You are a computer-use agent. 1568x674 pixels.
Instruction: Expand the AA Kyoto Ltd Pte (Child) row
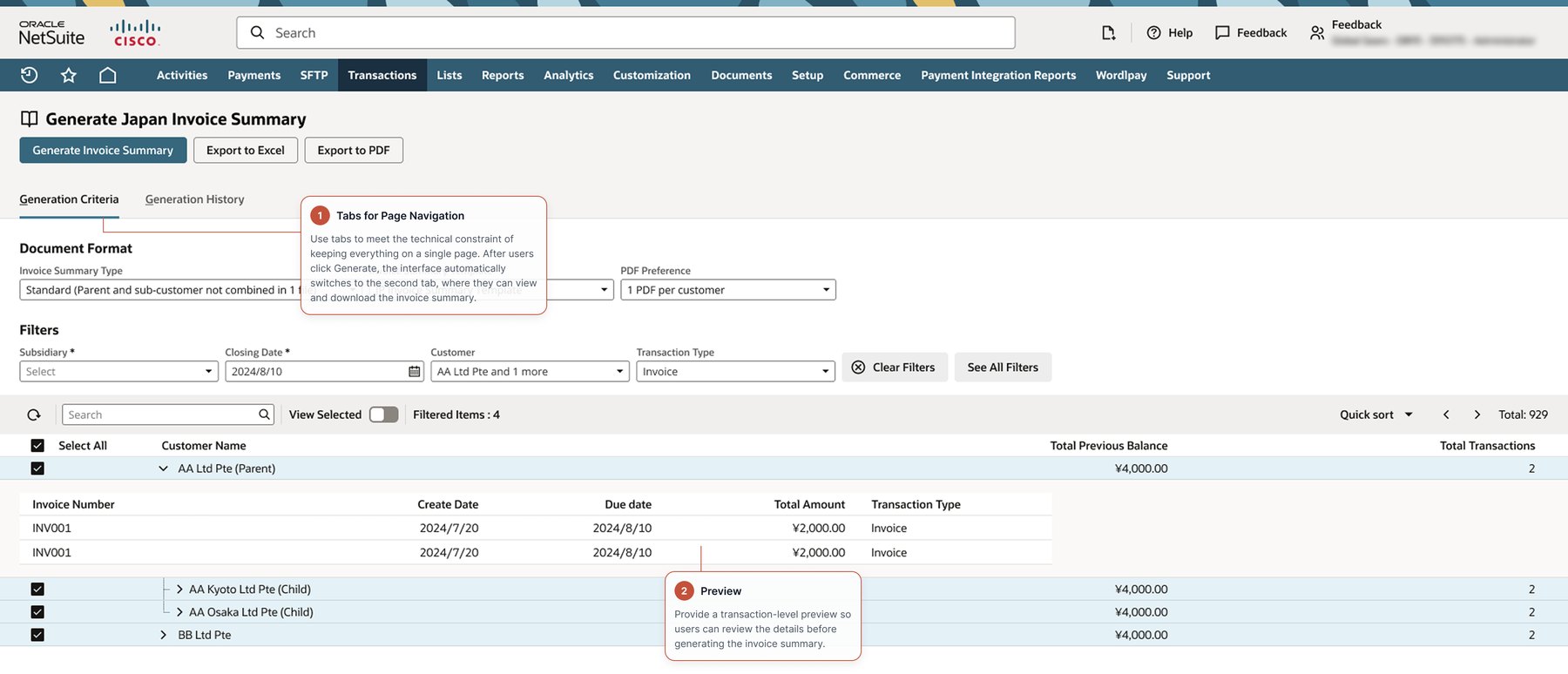click(x=179, y=589)
